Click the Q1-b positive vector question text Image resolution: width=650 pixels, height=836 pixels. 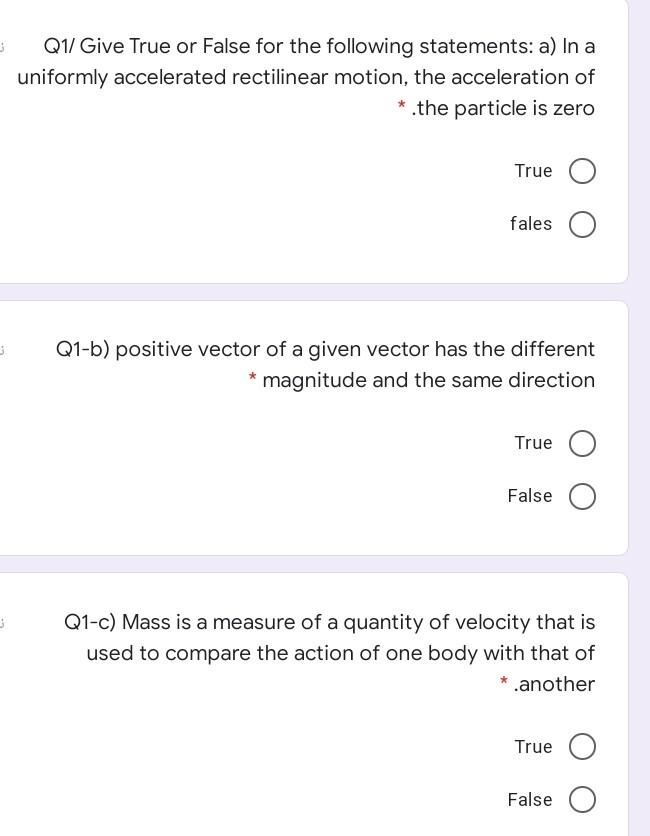coord(325,365)
